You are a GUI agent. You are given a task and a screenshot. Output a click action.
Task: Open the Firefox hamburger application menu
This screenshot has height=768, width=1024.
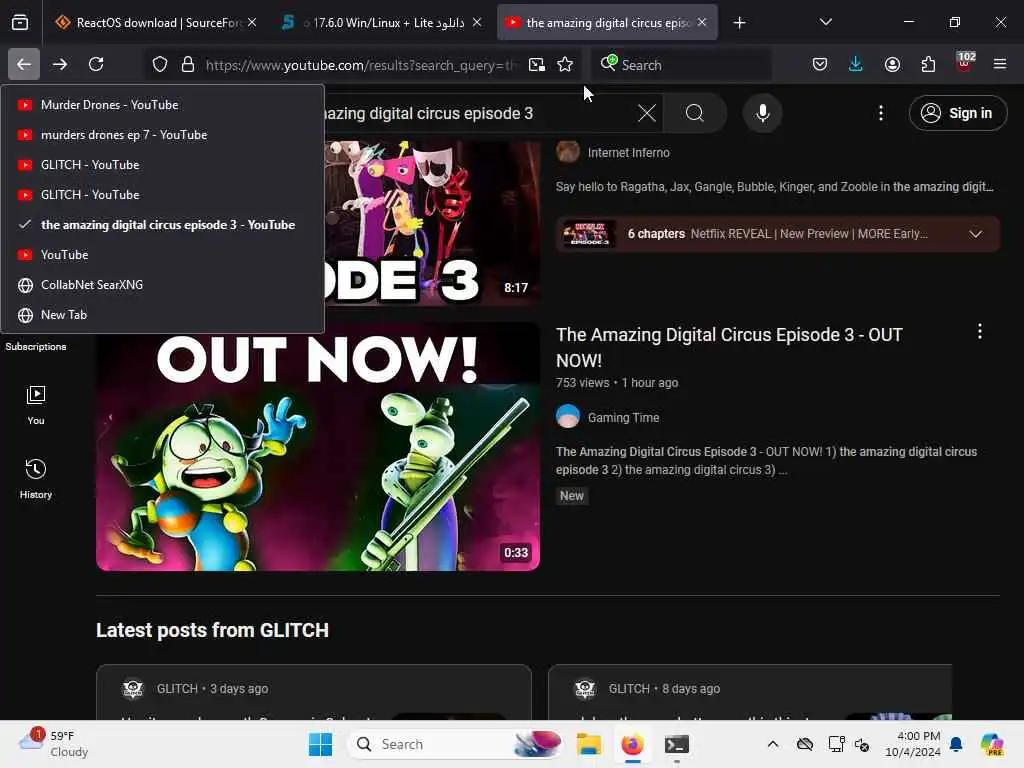(1000, 64)
